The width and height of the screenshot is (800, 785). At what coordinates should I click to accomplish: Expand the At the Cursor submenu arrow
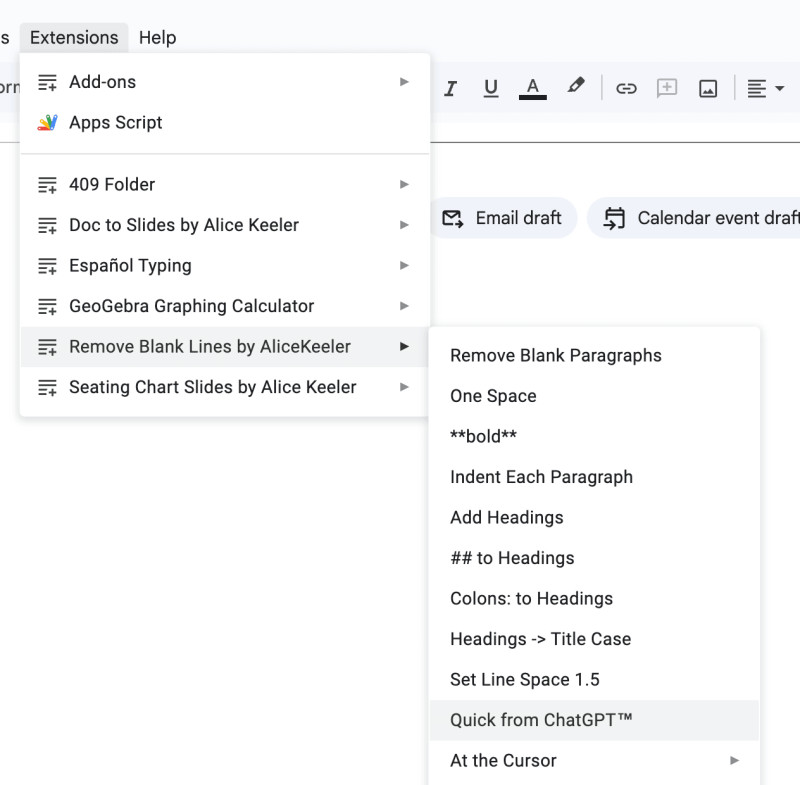[734, 761]
